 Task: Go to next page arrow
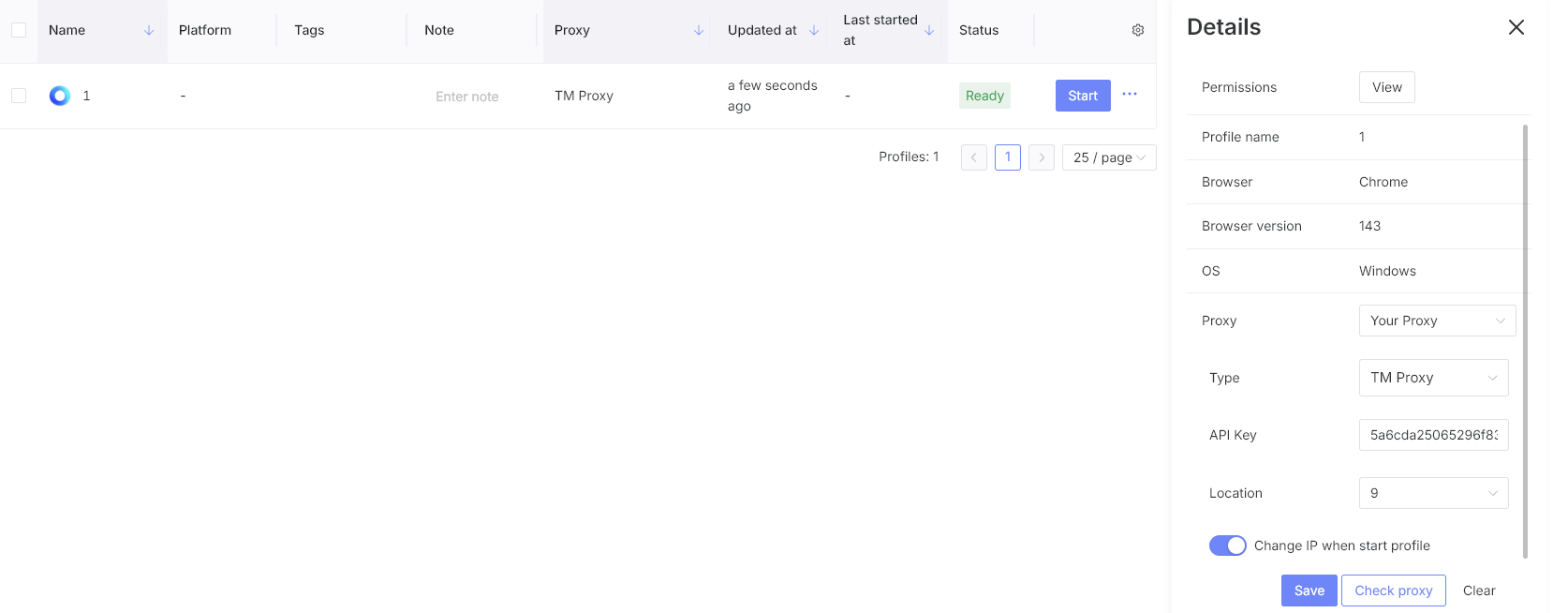pos(1041,157)
